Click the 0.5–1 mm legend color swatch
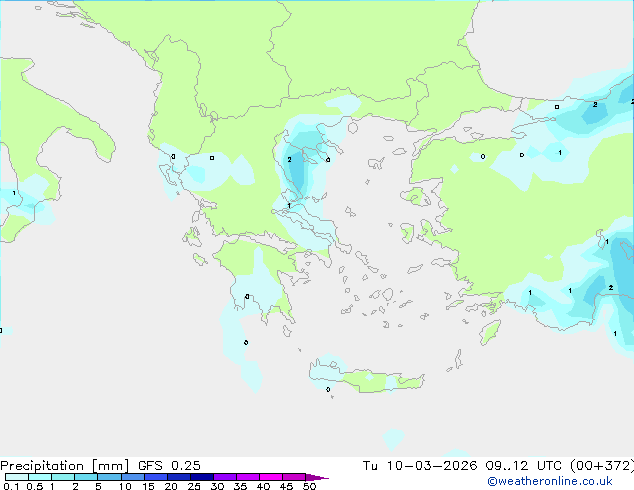The height and width of the screenshot is (490, 634). (40, 477)
